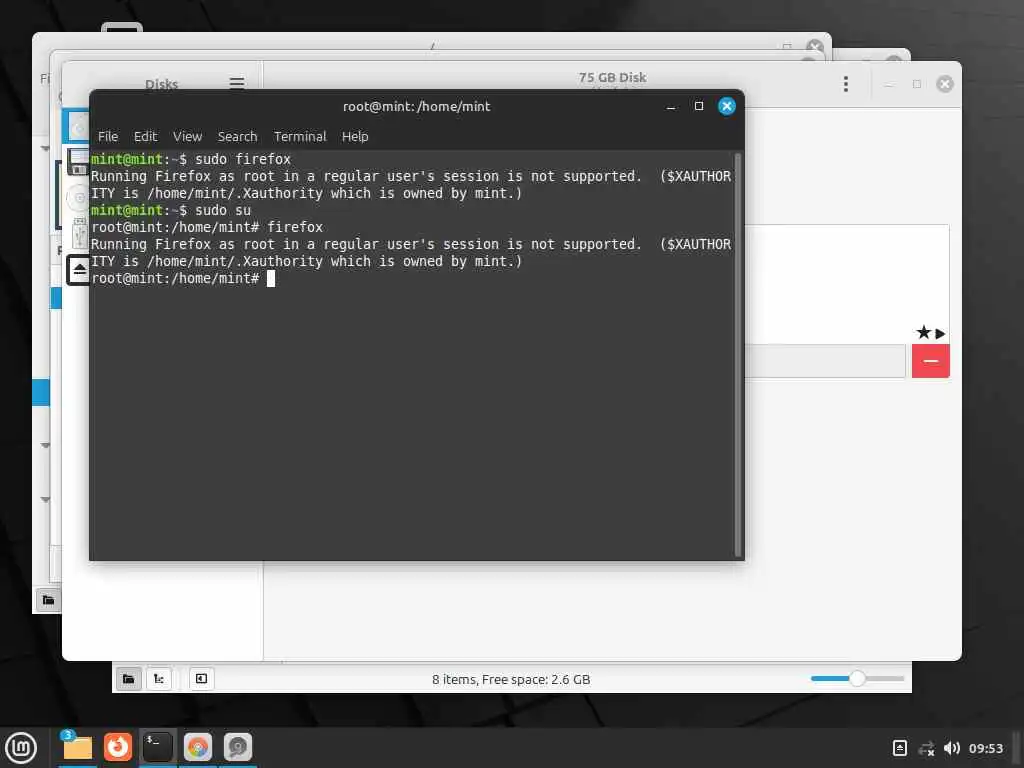Switch to the Disks taskbar window button

pos(238,747)
